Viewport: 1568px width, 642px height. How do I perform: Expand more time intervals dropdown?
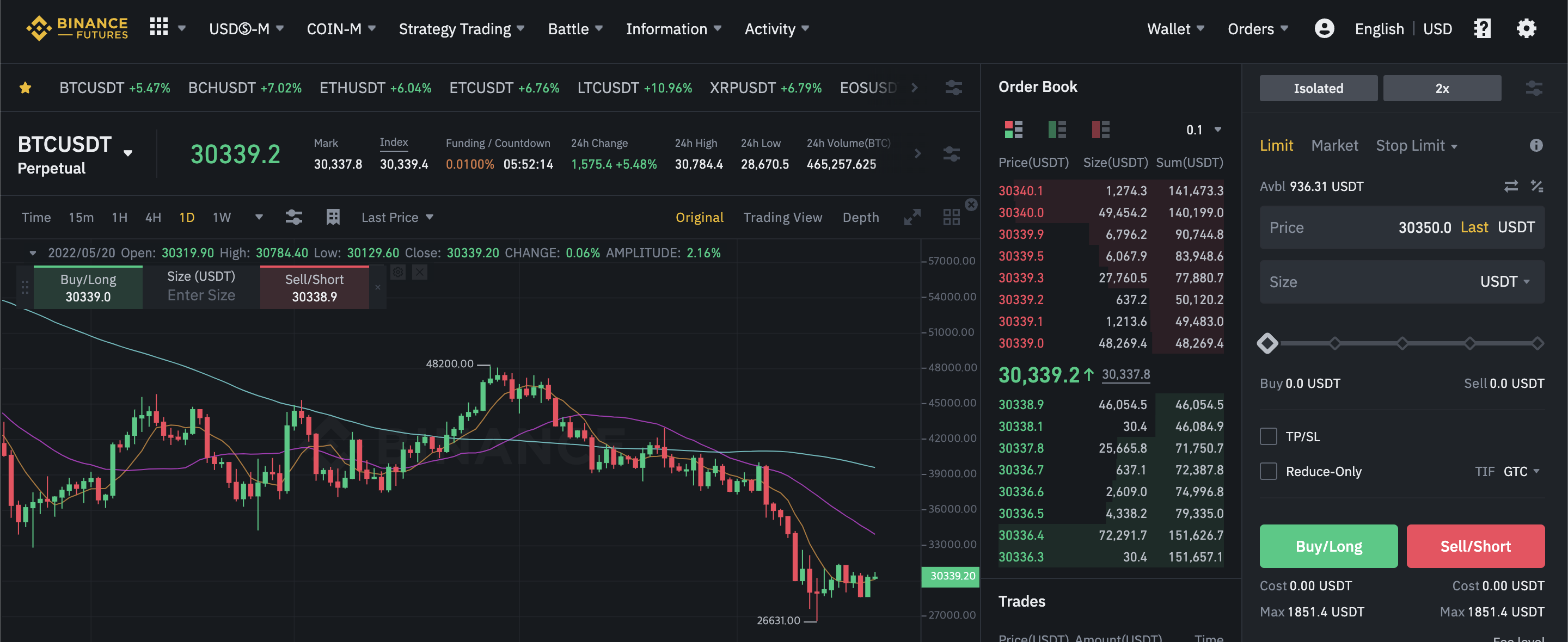259,217
